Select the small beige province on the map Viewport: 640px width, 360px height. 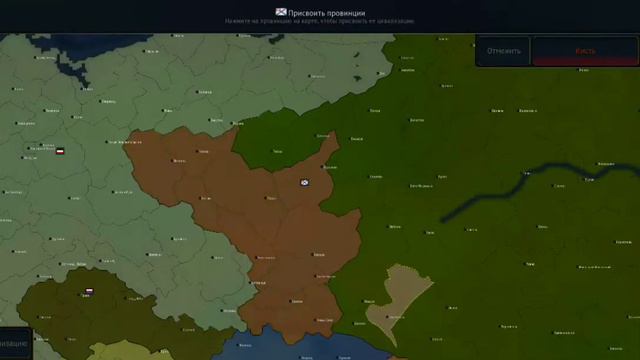pyautogui.click(x=398, y=300)
